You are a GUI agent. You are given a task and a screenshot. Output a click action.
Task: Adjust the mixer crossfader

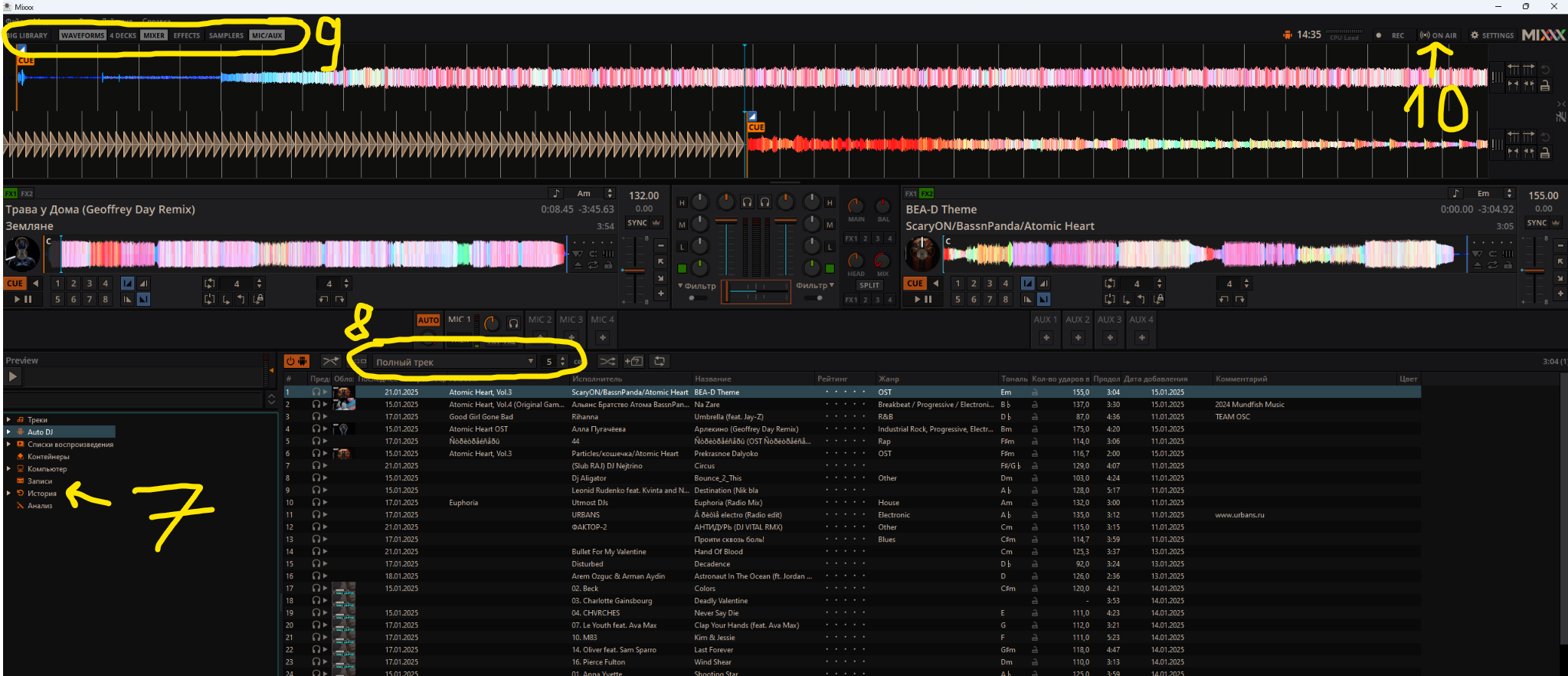(x=756, y=291)
